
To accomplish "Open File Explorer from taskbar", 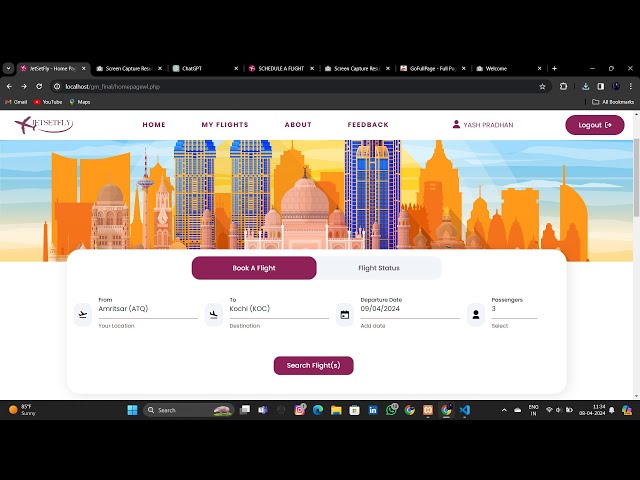I will click(x=336, y=410).
